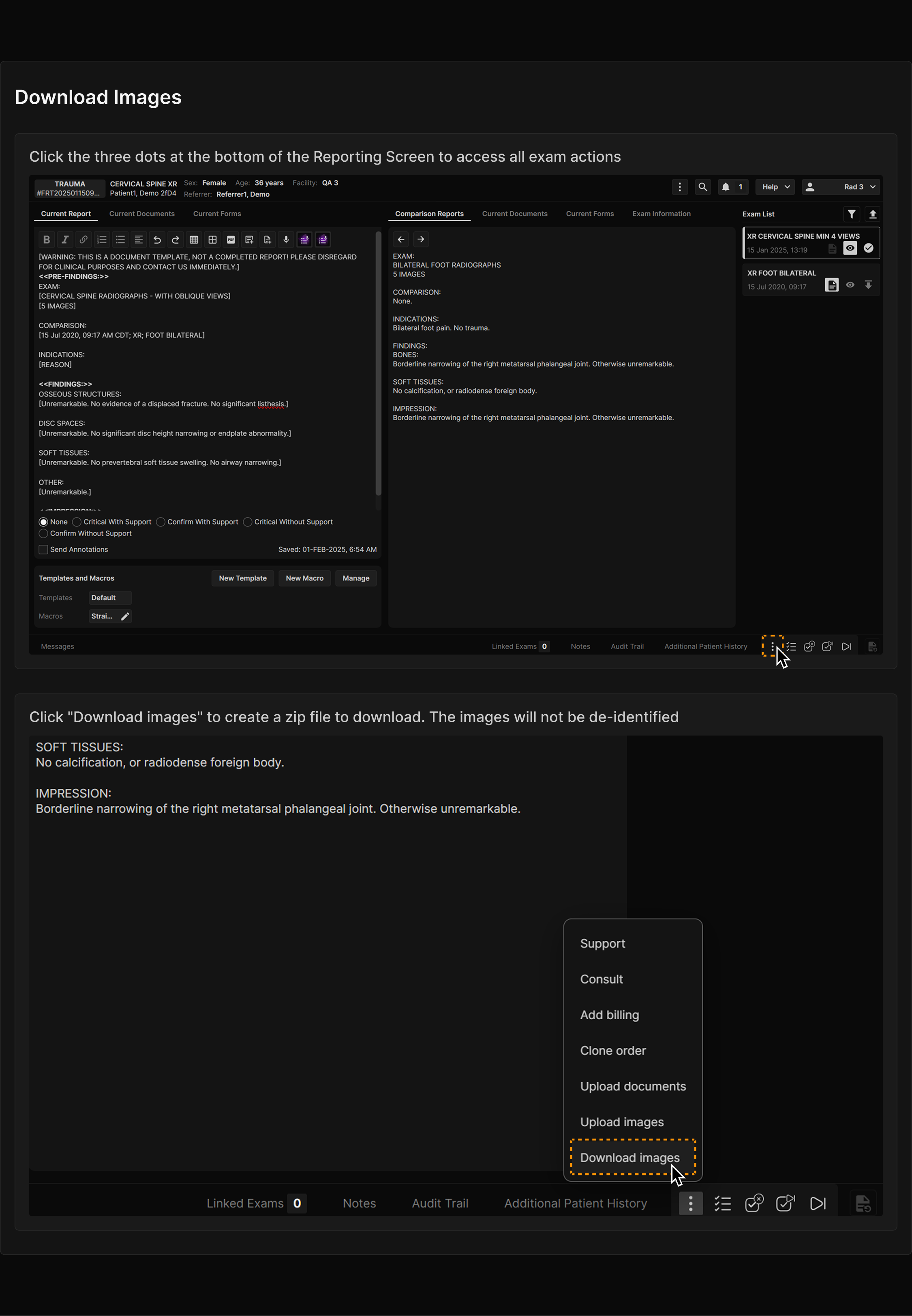Switch to the Current Report tab
Screen dimensions: 912x1316
(x=66, y=214)
